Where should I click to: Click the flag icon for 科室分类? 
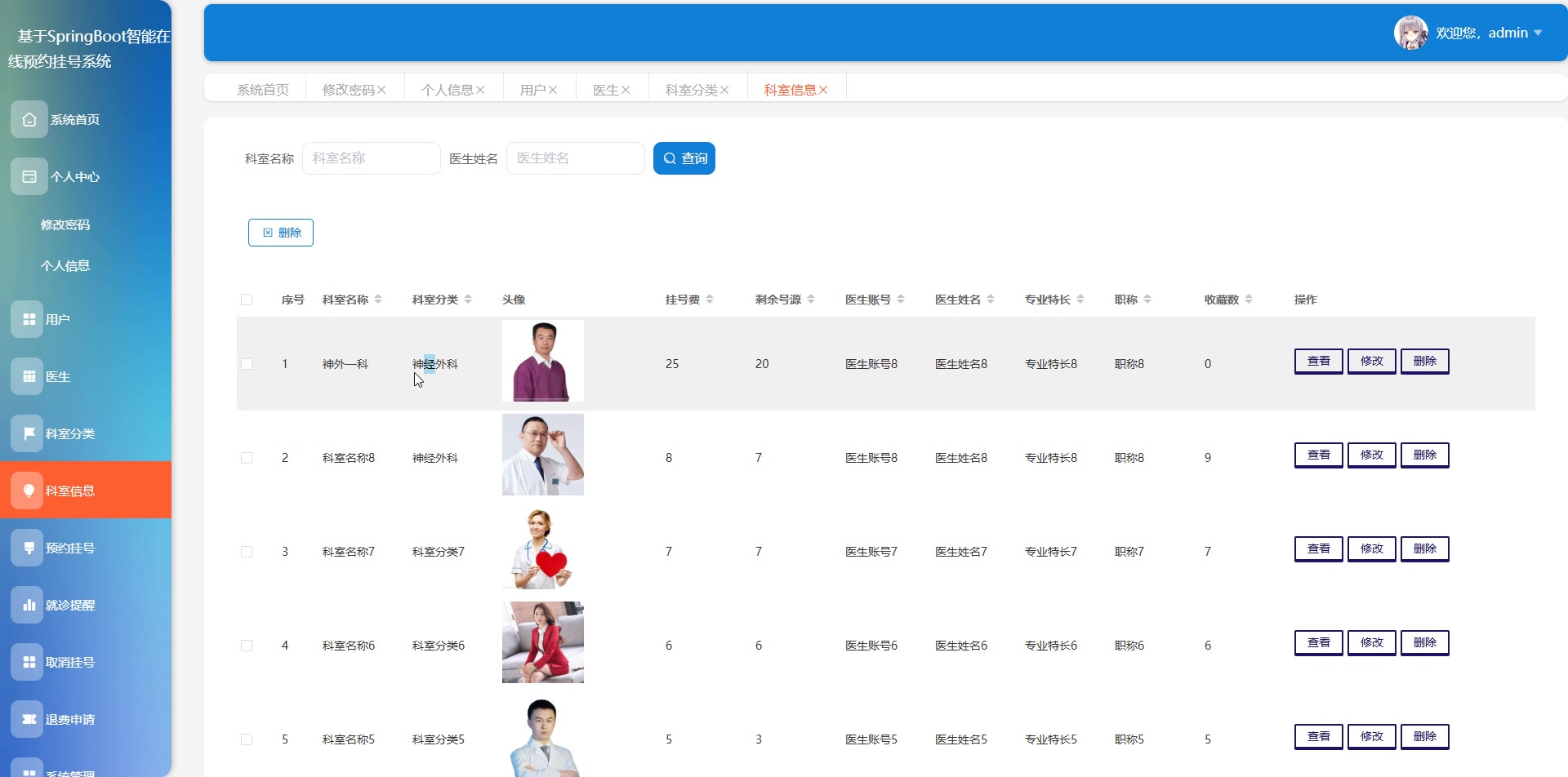click(29, 433)
